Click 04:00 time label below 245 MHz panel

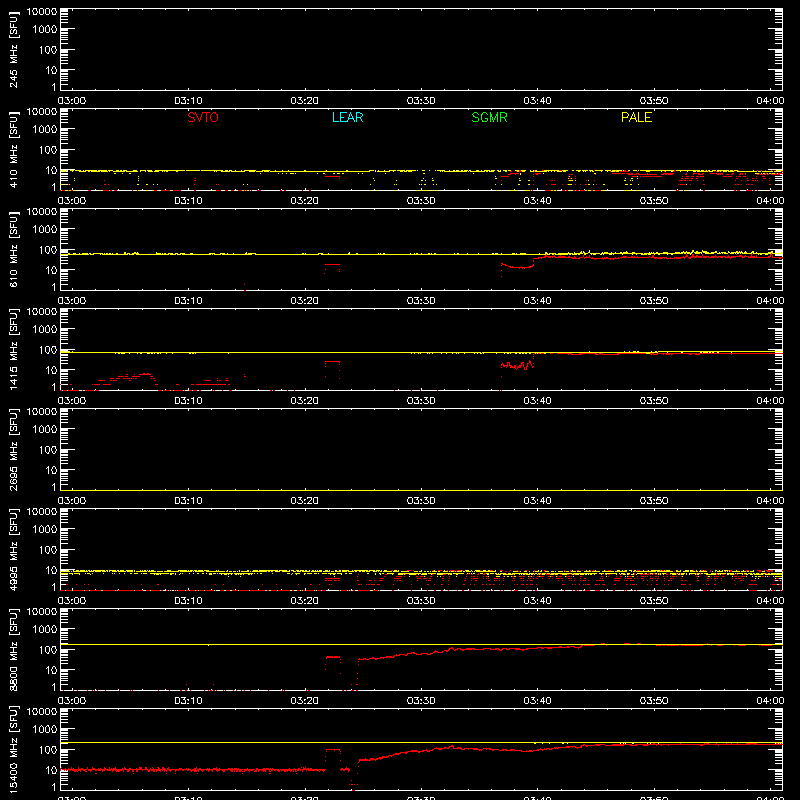(770, 101)
